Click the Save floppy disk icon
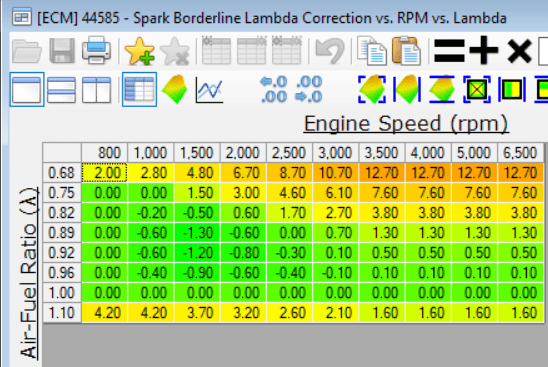The height and width of the screenshot is (367, 548). click(62, 51)
